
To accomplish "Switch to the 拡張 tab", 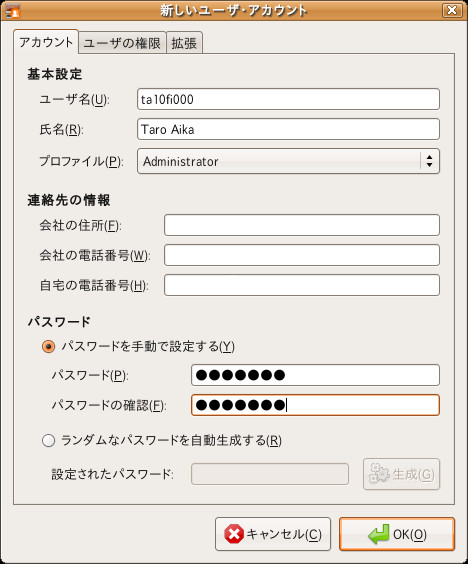I will tap(184, 43).
